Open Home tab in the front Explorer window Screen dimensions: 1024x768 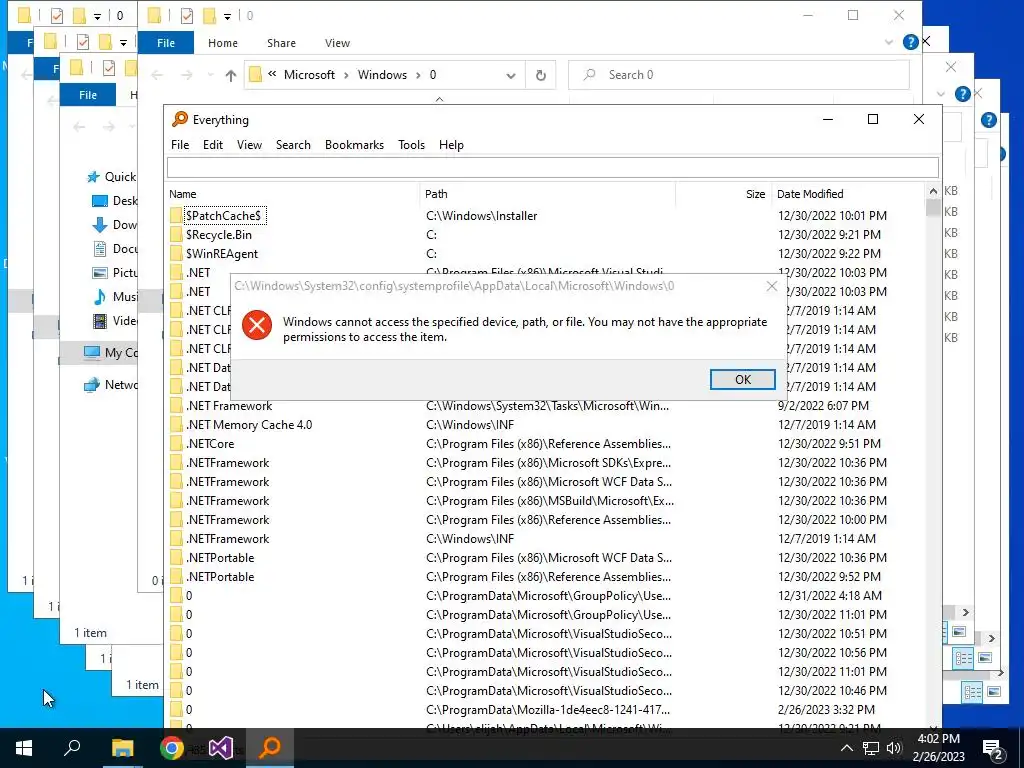(223, 43)
